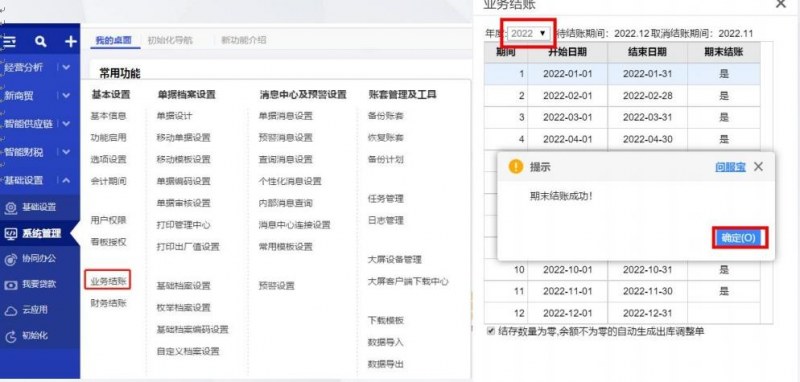Open 单据消息设置 entry

pos(285,116)
